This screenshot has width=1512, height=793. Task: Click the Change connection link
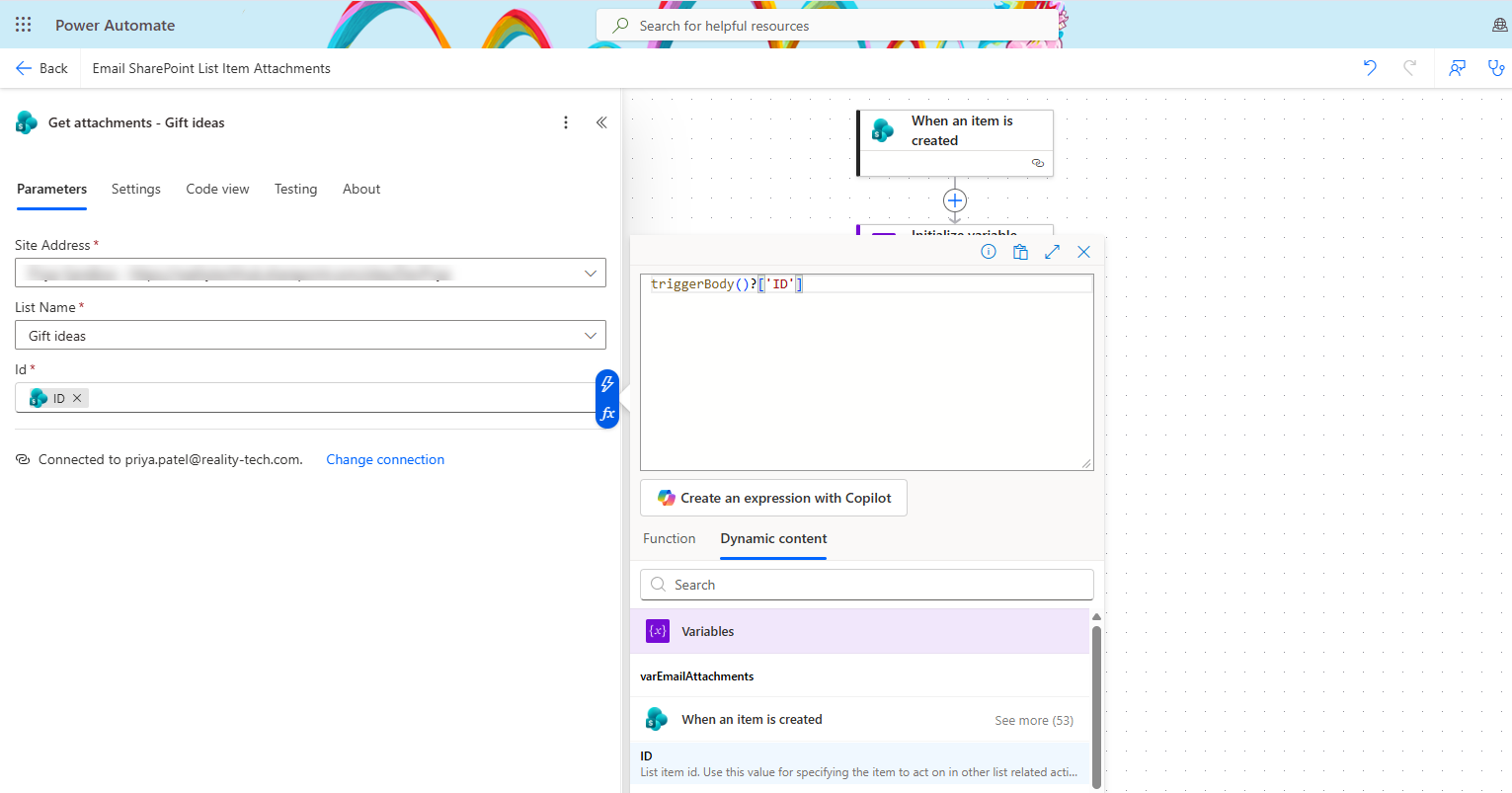(385, 459)
